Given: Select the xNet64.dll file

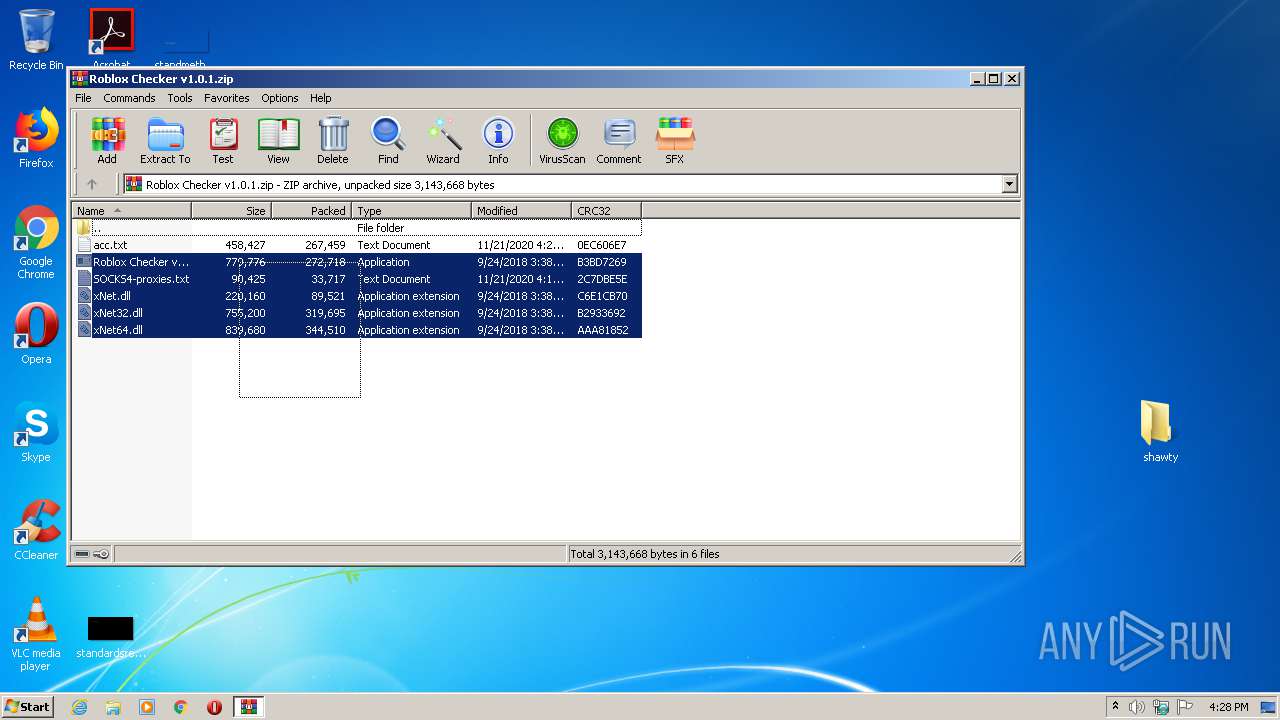Looking at the screenshot, I should pyautogui.click(x=357, y=330).
